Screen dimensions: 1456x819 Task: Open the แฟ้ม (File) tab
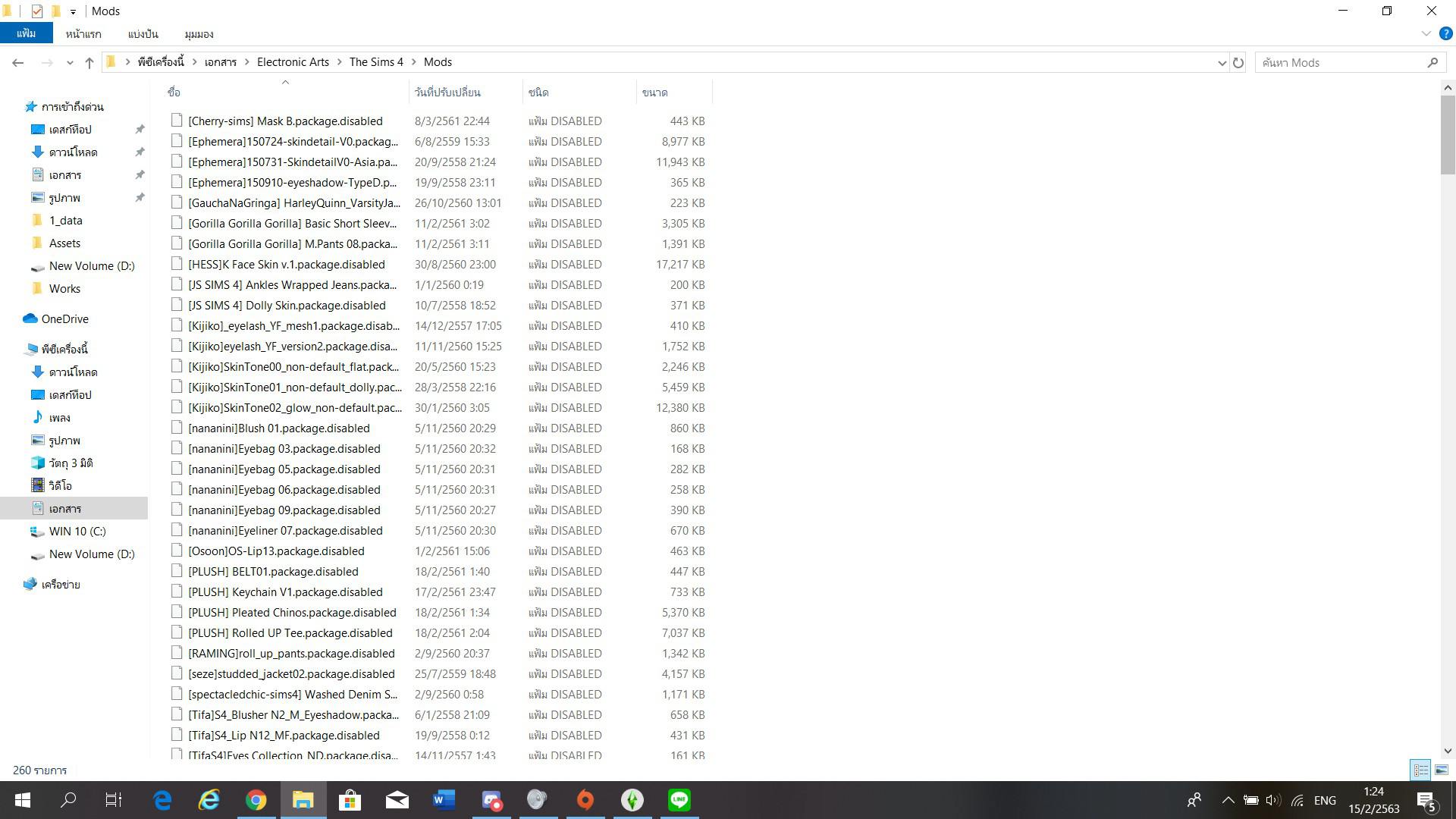(x=26, y=33)
